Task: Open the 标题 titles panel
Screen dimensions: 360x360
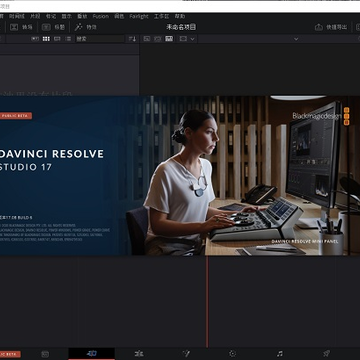Action: 53,27
